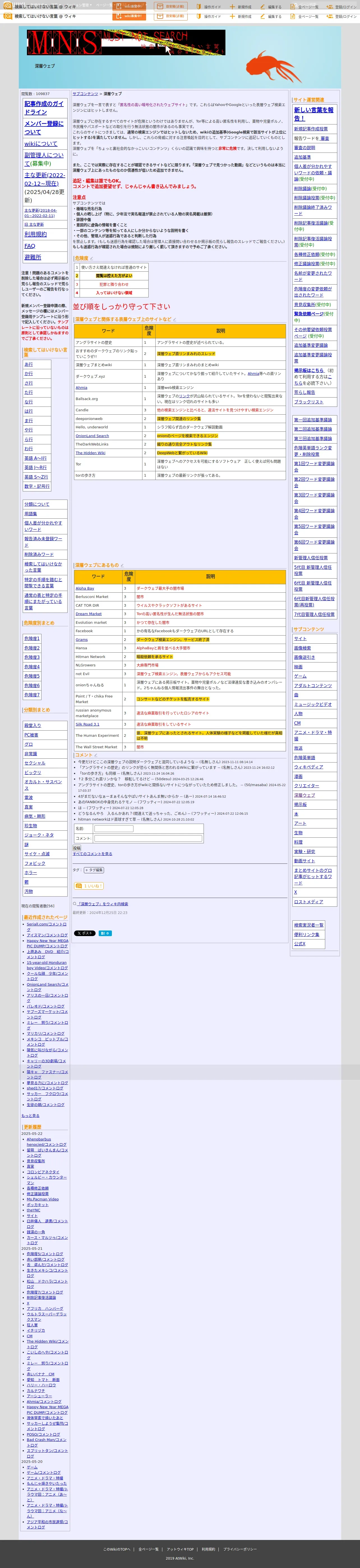This screenshot has height=1568, width=360.
Task: Open このWikiのTOPへ in the footer
Action: [x=116, y=1549]
